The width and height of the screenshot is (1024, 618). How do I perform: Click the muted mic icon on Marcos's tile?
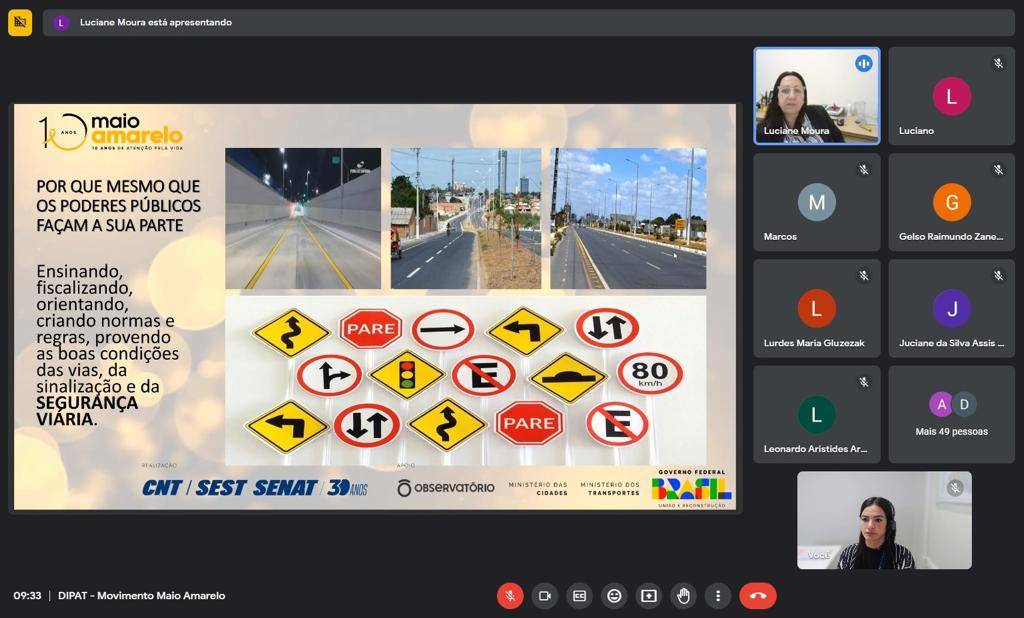click(x=863, y=170)
